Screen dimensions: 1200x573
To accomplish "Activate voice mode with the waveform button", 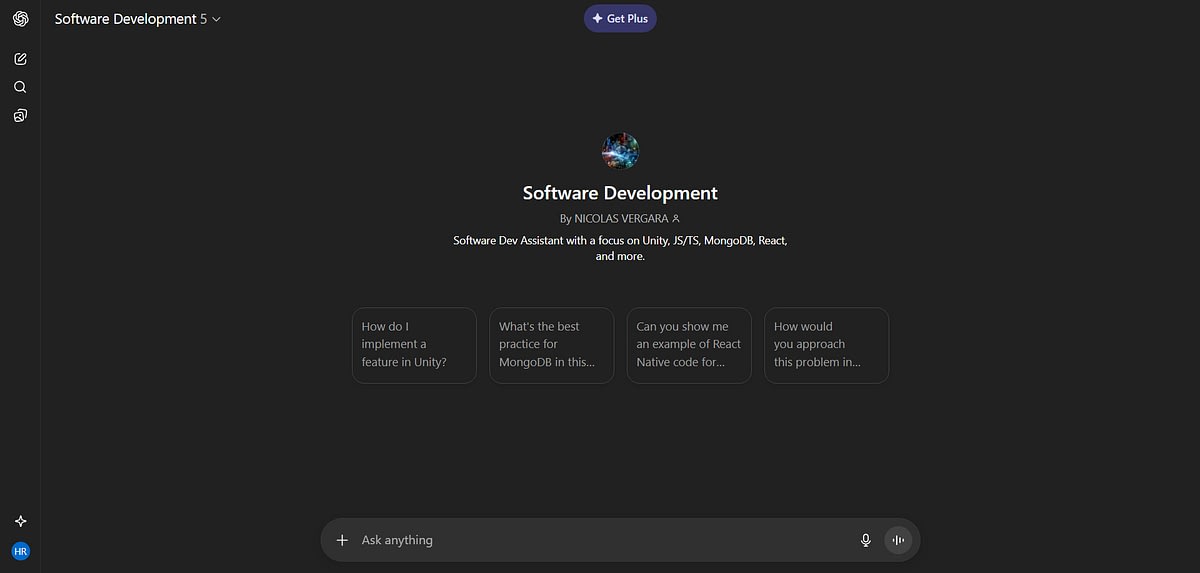I will pos(898,540).
